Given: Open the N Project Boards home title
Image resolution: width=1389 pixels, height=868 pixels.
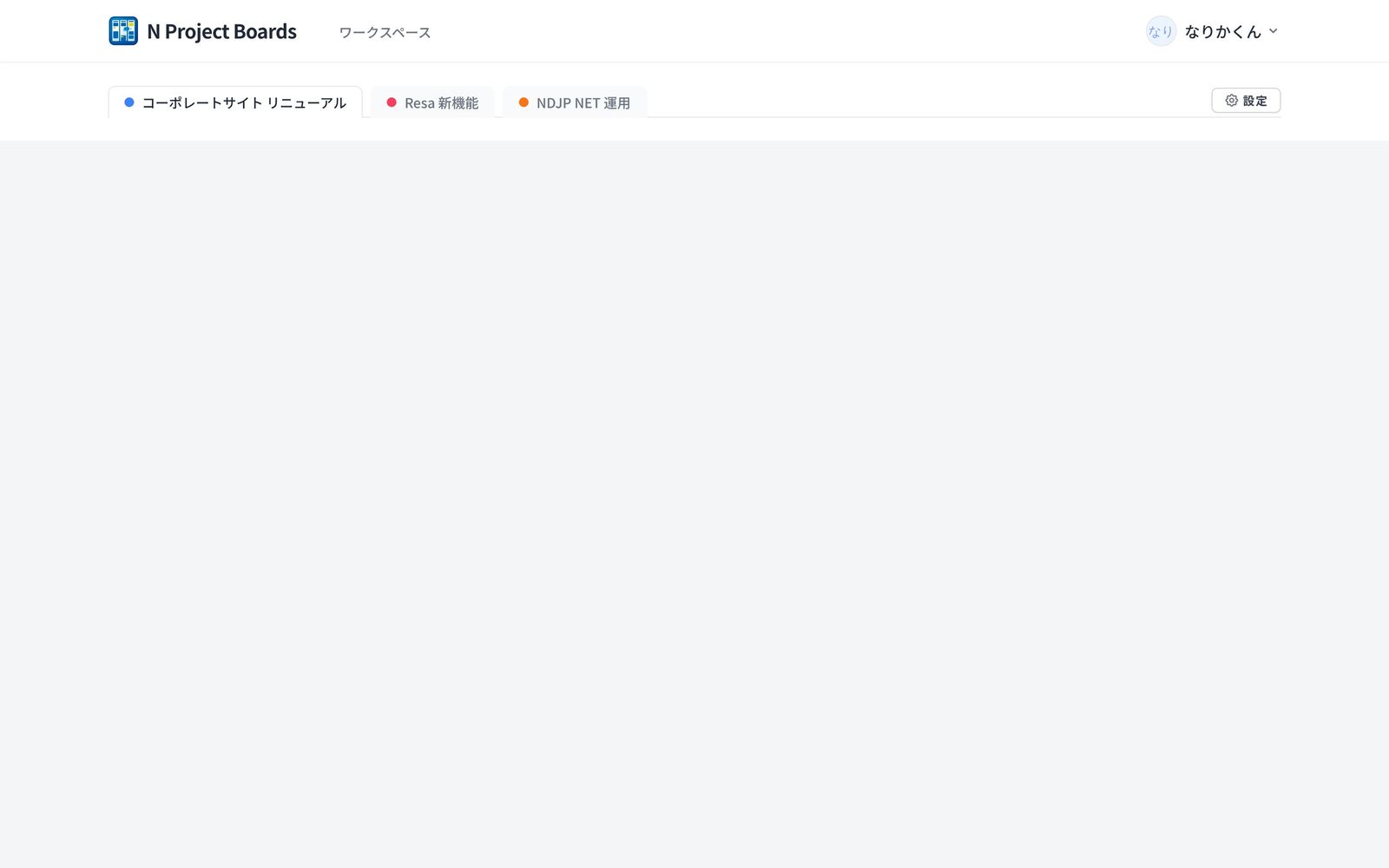Looking at the screenshot, I should point(221,31).
